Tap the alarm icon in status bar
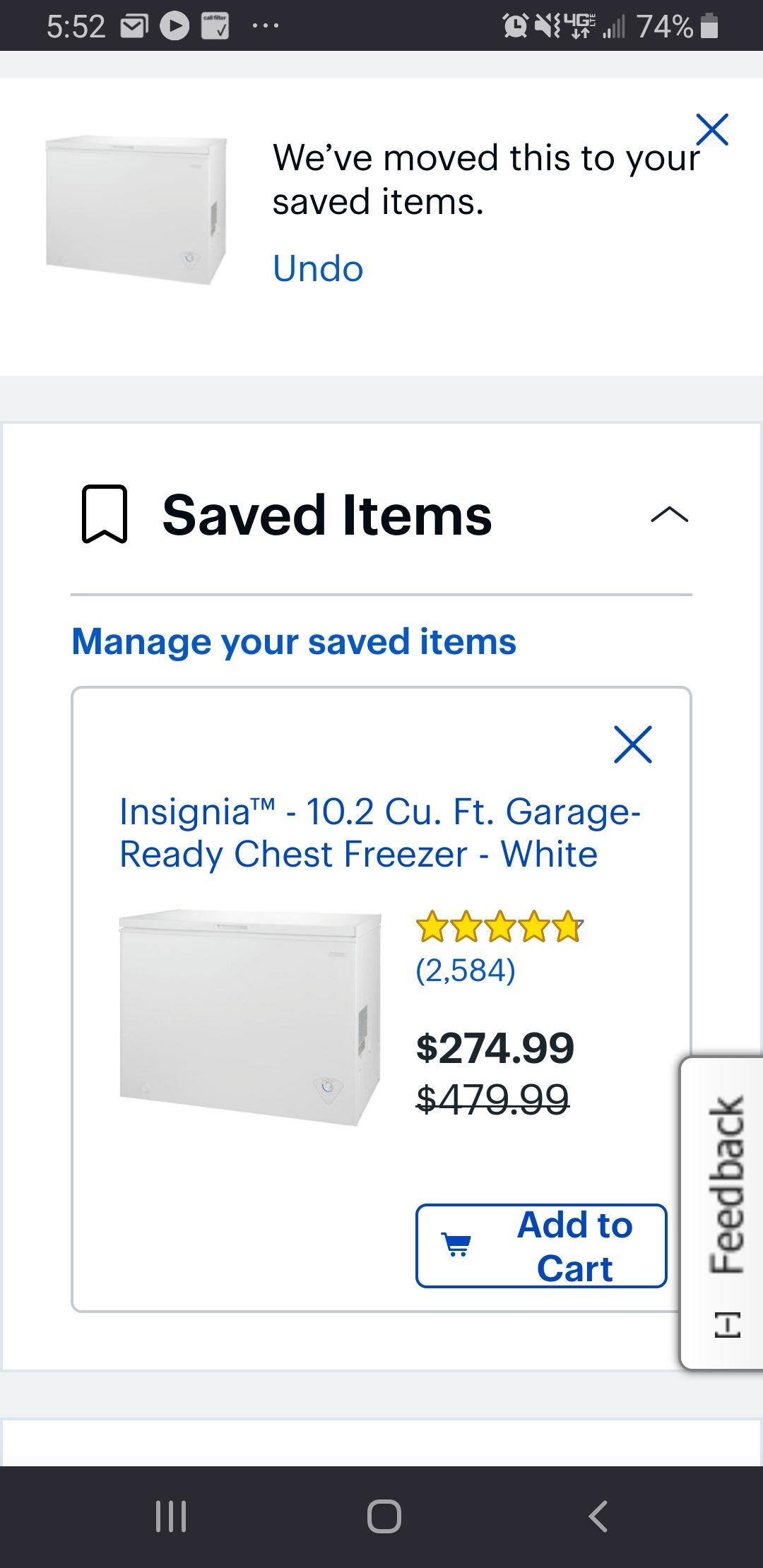The image size is (763, 1568). [x=515, y=27]
